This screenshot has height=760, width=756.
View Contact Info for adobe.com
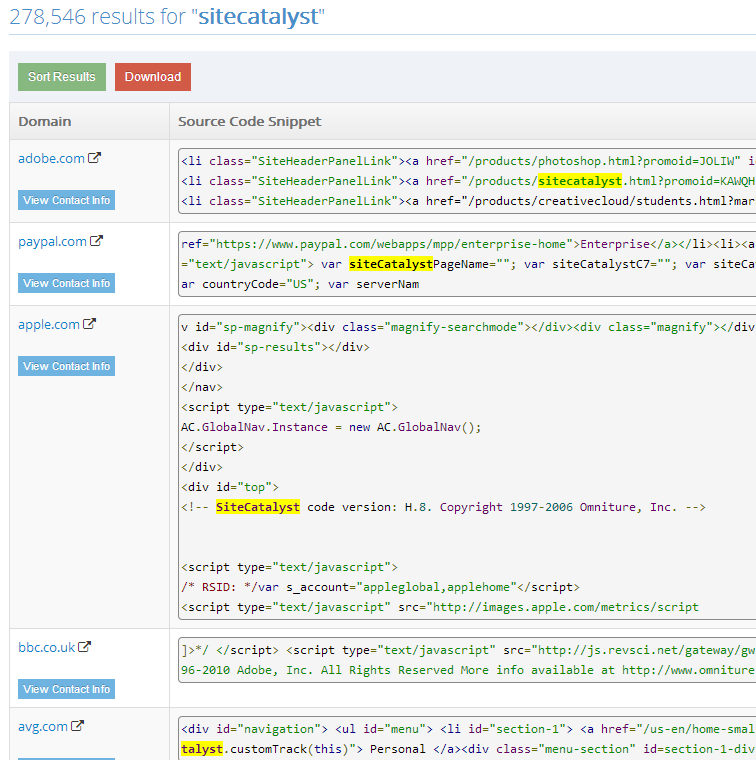66,200
